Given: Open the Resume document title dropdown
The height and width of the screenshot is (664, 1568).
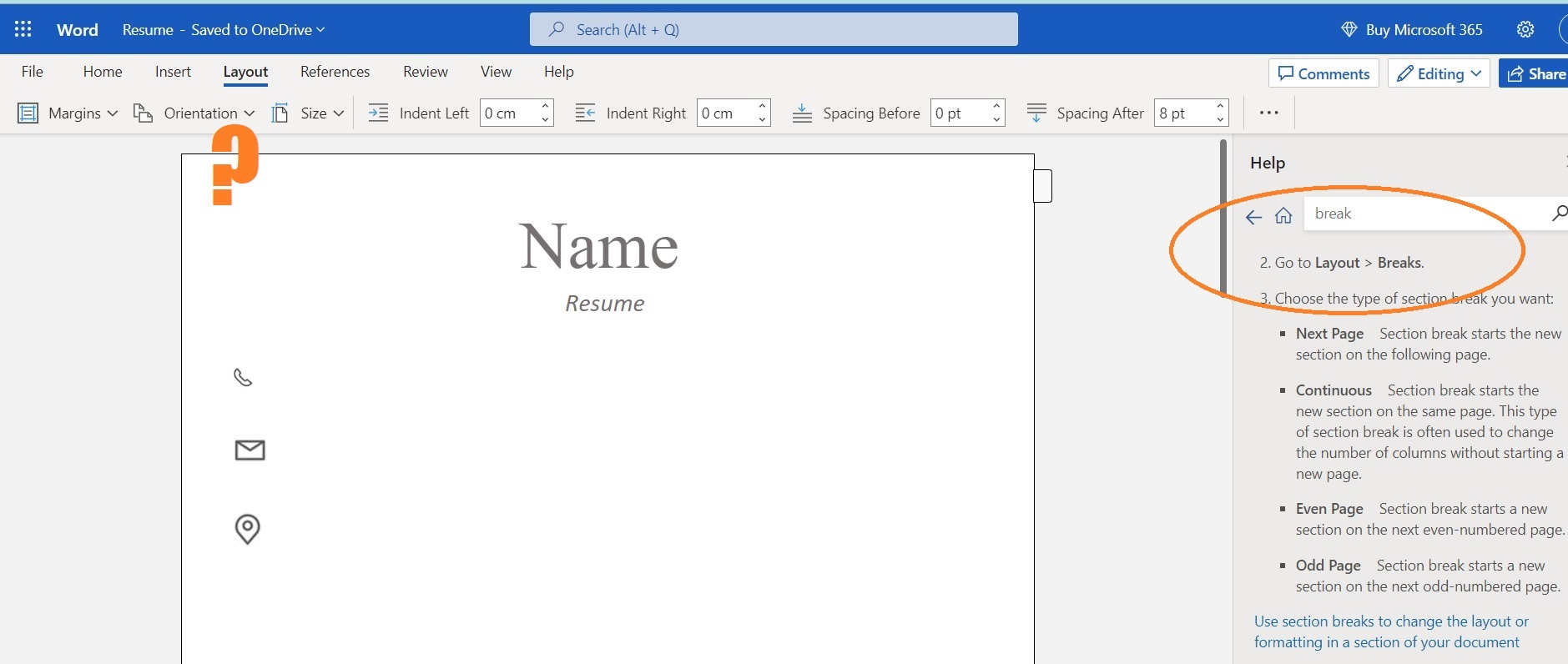Looking at the screenshot, I should tap(224, 29).
